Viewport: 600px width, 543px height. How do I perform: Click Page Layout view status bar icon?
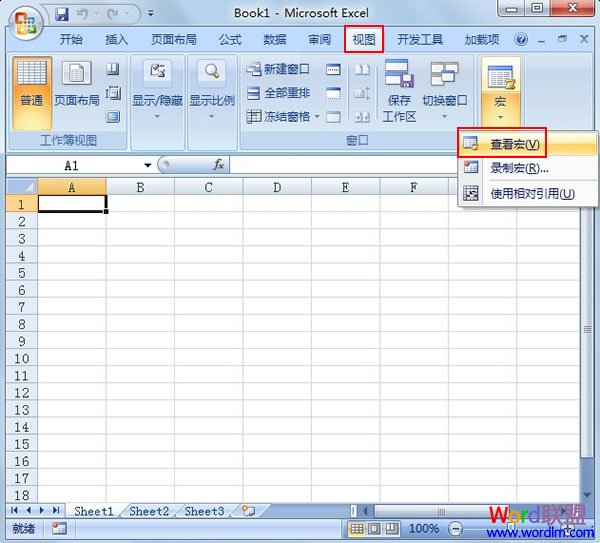(374, 528)
